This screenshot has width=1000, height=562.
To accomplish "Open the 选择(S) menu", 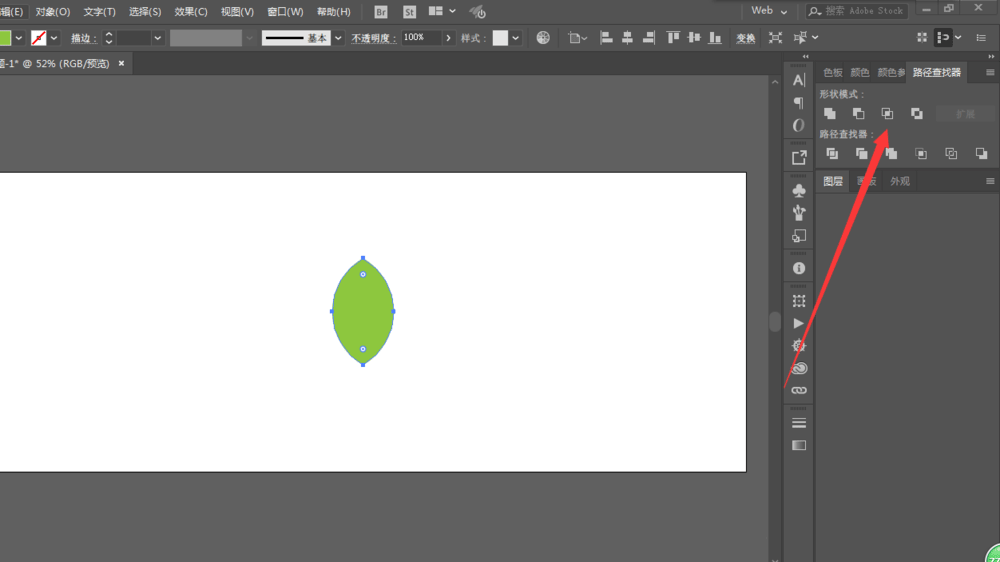I will click(x=145, y=11).
